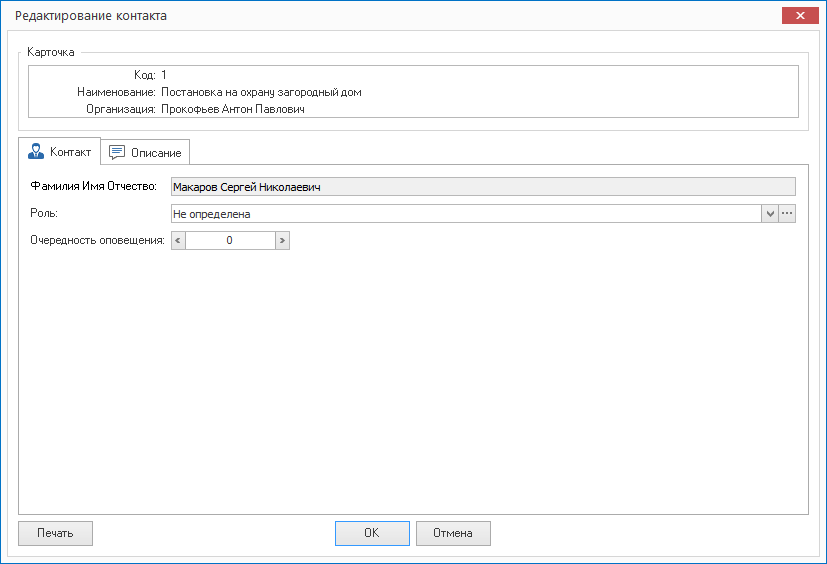Click the Наименование label
827x564 pixels.
116,92
